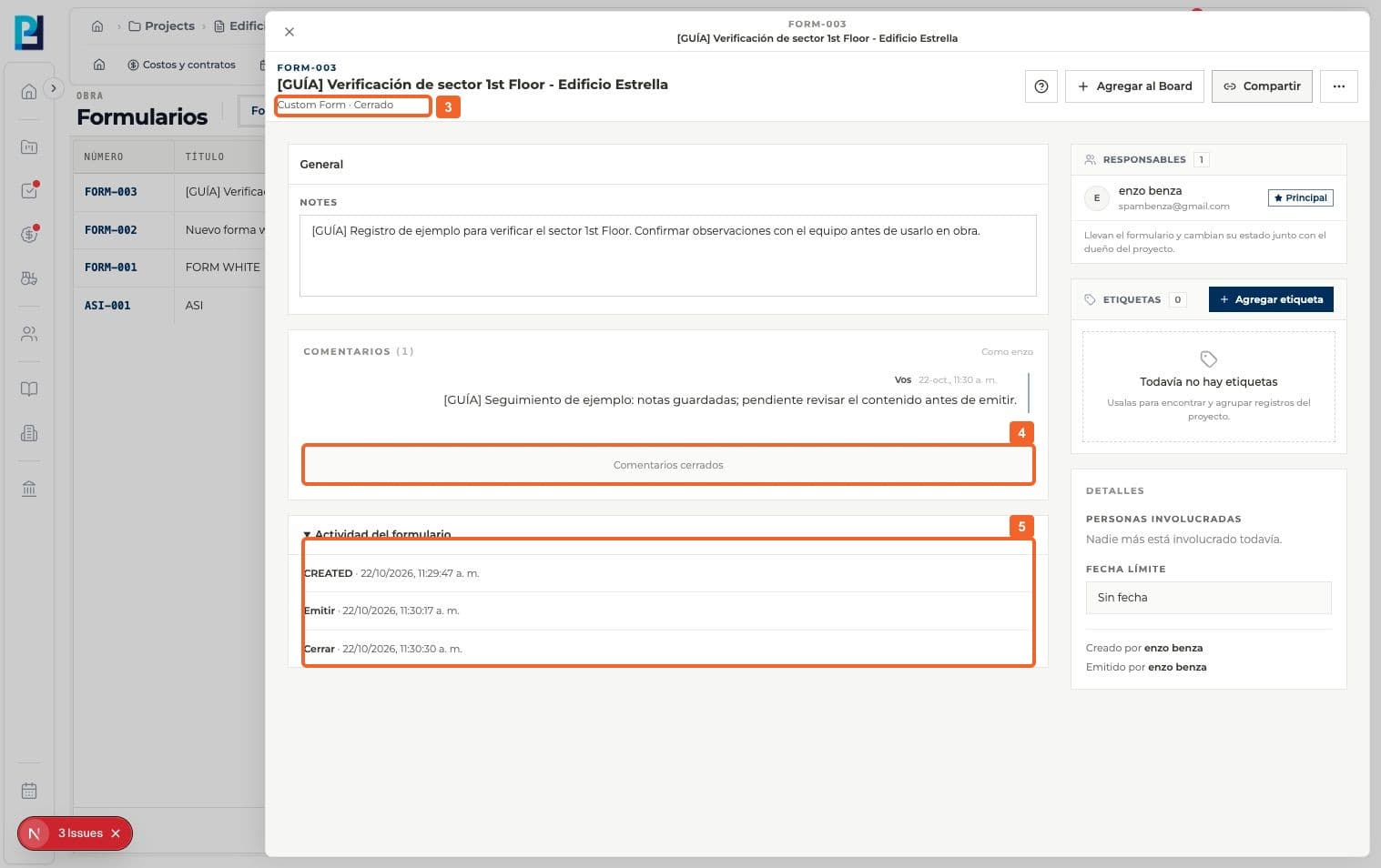Open the home icon in left sidebar
Screen dimensions: 1381x868
click(29, 92)
